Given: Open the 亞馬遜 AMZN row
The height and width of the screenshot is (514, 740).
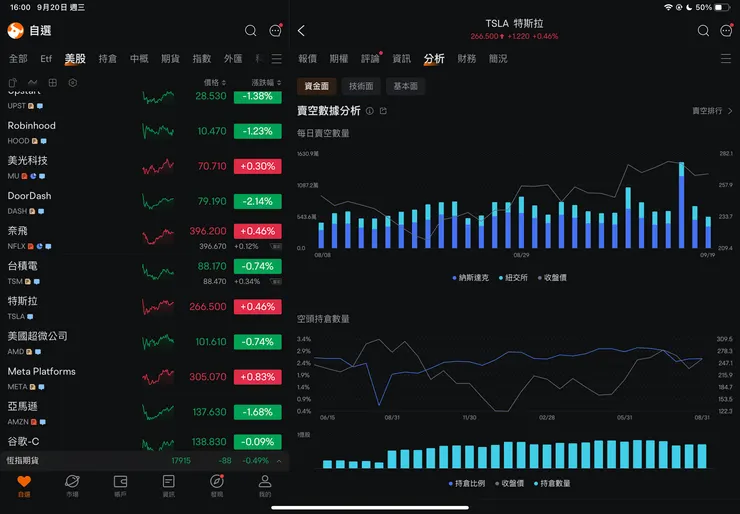Looking at the screenshot, I should tap(144, 413).
